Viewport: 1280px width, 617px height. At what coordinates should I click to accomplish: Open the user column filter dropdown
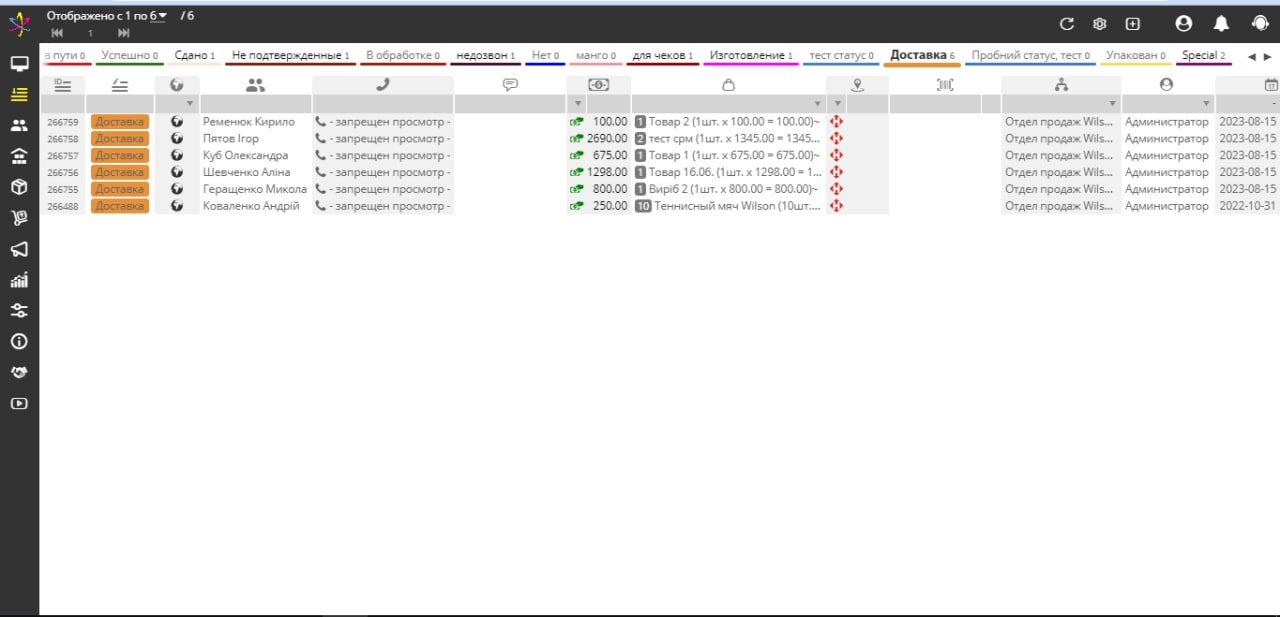coord(1207,104)
